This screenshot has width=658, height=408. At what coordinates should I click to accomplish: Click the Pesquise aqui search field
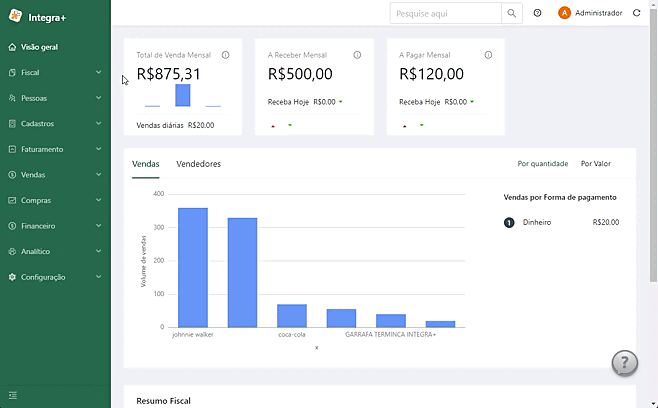click(446, 13)
